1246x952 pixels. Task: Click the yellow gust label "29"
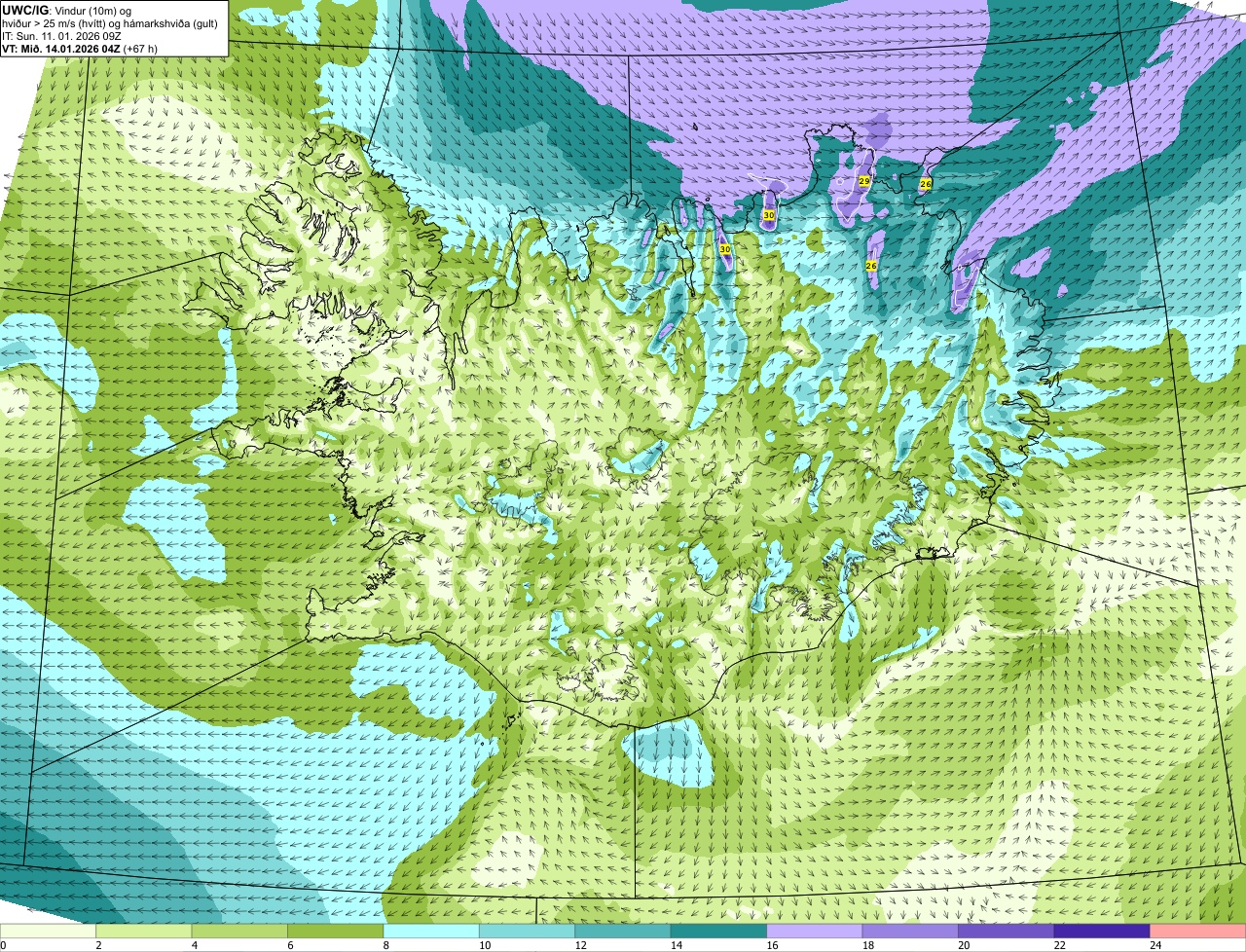tap(864, 181)
